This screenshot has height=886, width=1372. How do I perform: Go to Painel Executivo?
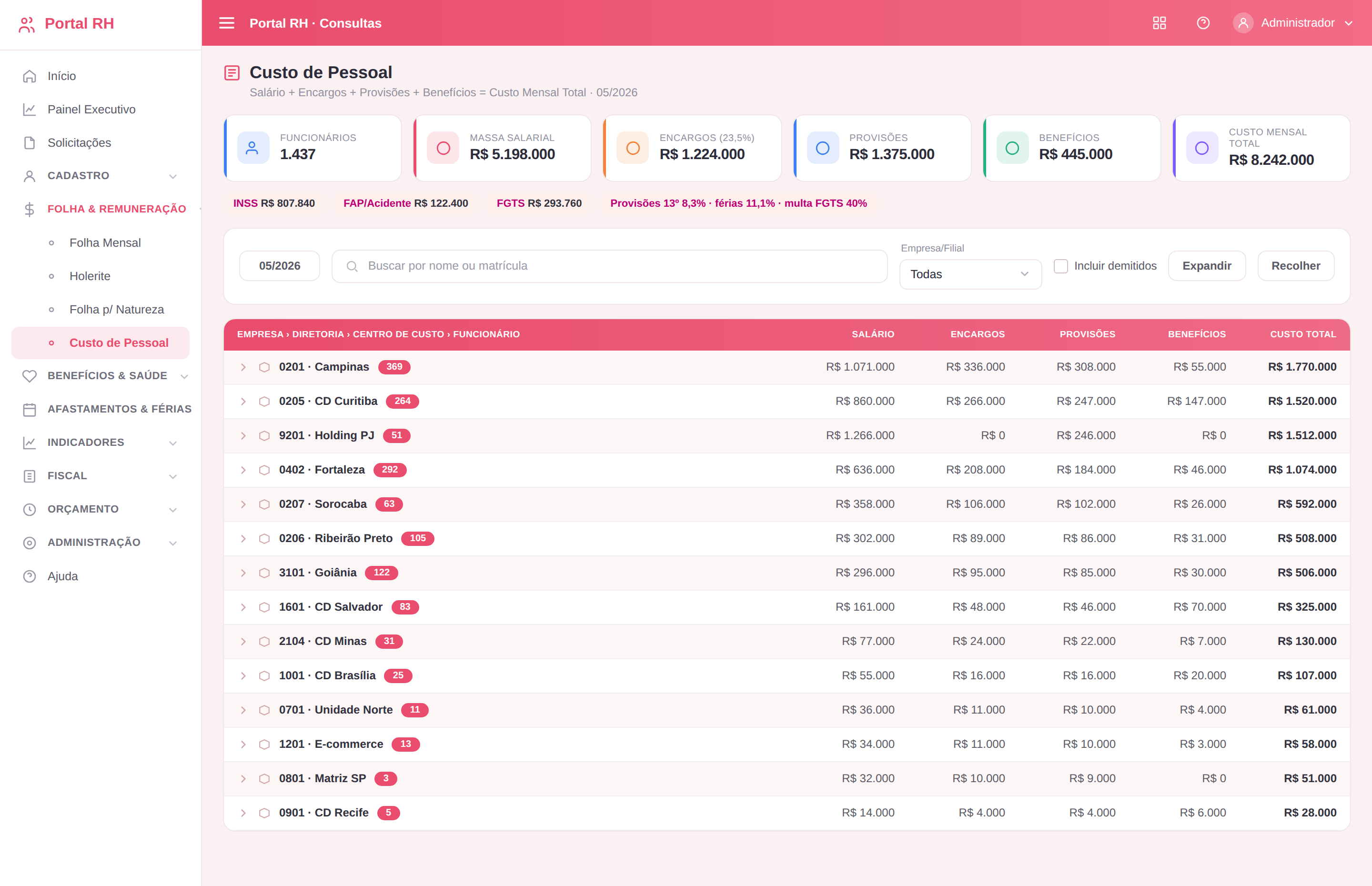point(91,109)
